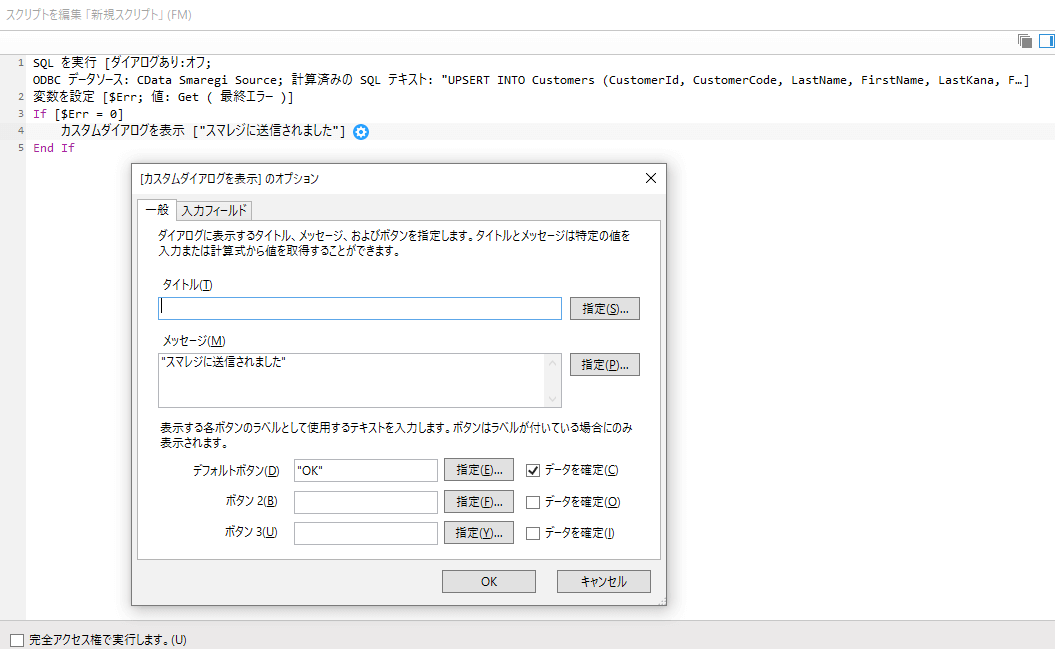This screenshot has width=1055, height=649.
Task: Click the 指定(S)... button for title
Action: click(605, 309)
